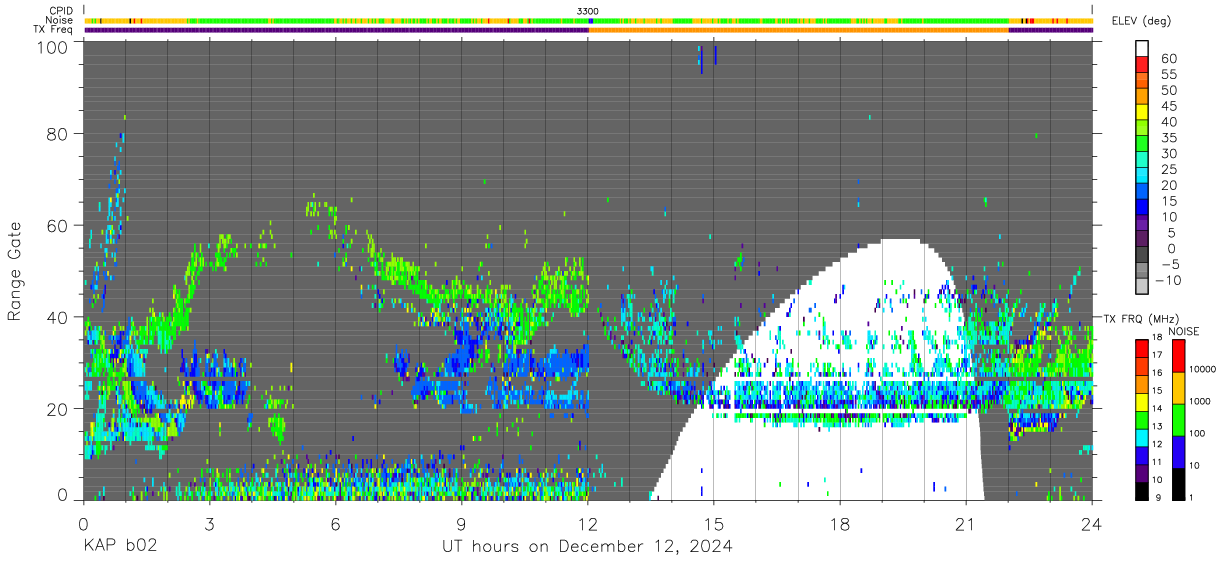Click the red top swatch of NOISE colorbar
Image resolution: width=1228 pixels, height=567 pixels.
coord(1179,355)
